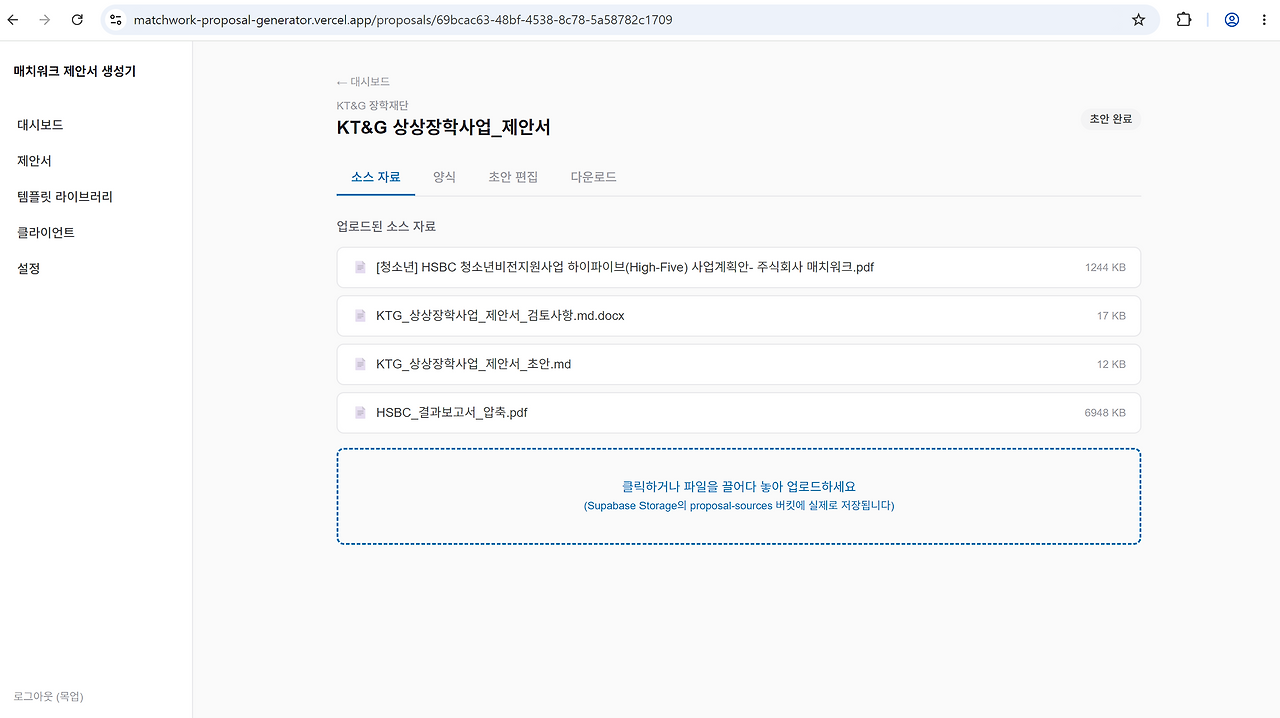Click file icon of 제안서_초안.md row
Viewport: 1280px width, 718px height.
(x=360, y=364)
